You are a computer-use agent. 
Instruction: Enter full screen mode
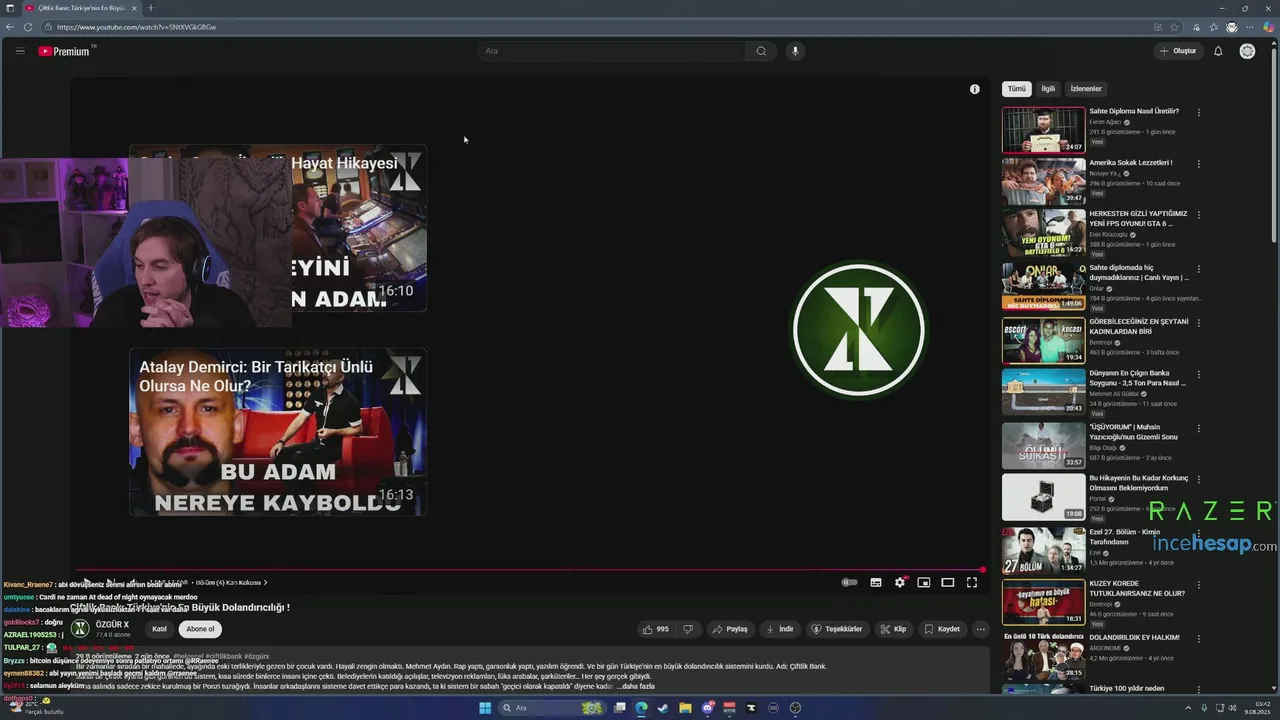(972, 582)
